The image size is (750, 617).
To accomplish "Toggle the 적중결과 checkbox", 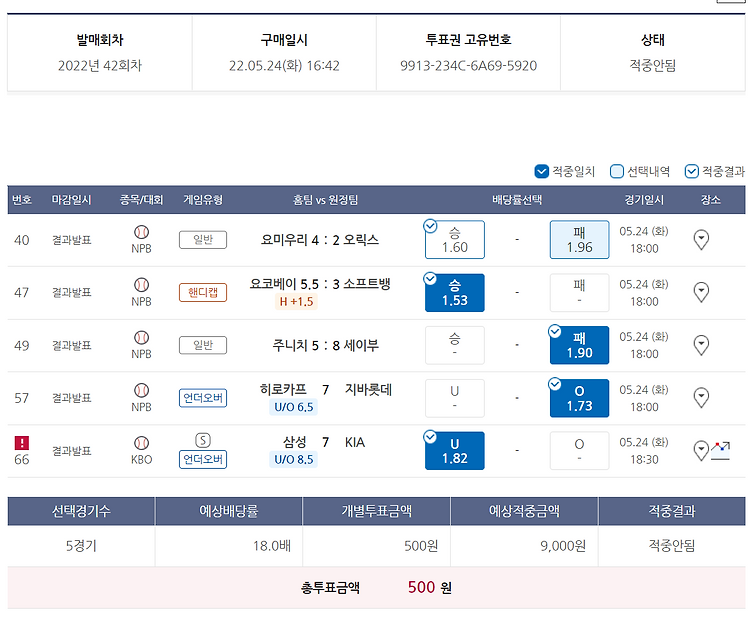I will (692, 171).
